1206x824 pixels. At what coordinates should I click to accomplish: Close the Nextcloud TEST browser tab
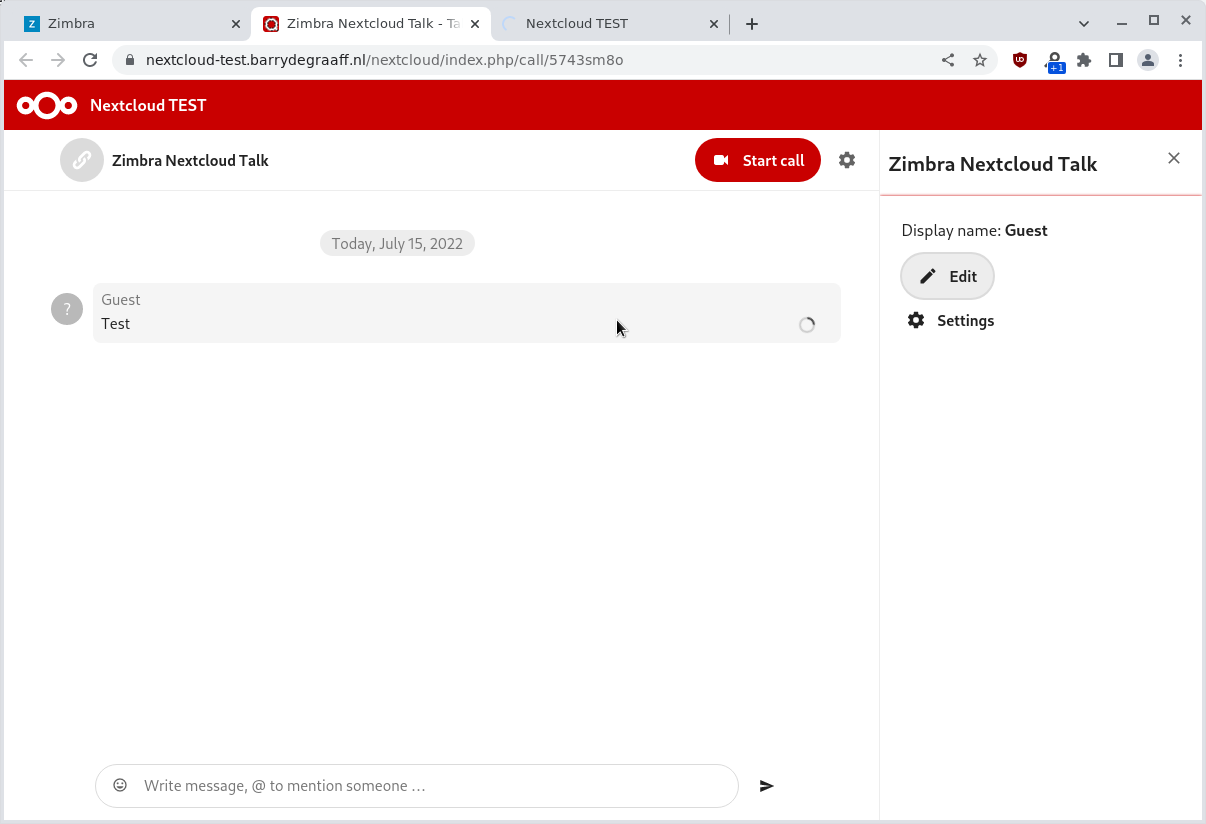[x=714, y=24]
